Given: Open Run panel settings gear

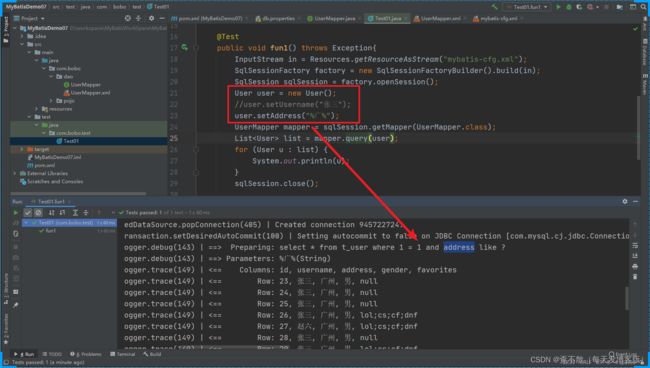Looking at the screenshot, I should pyautogui.click(x=625, y=201).
